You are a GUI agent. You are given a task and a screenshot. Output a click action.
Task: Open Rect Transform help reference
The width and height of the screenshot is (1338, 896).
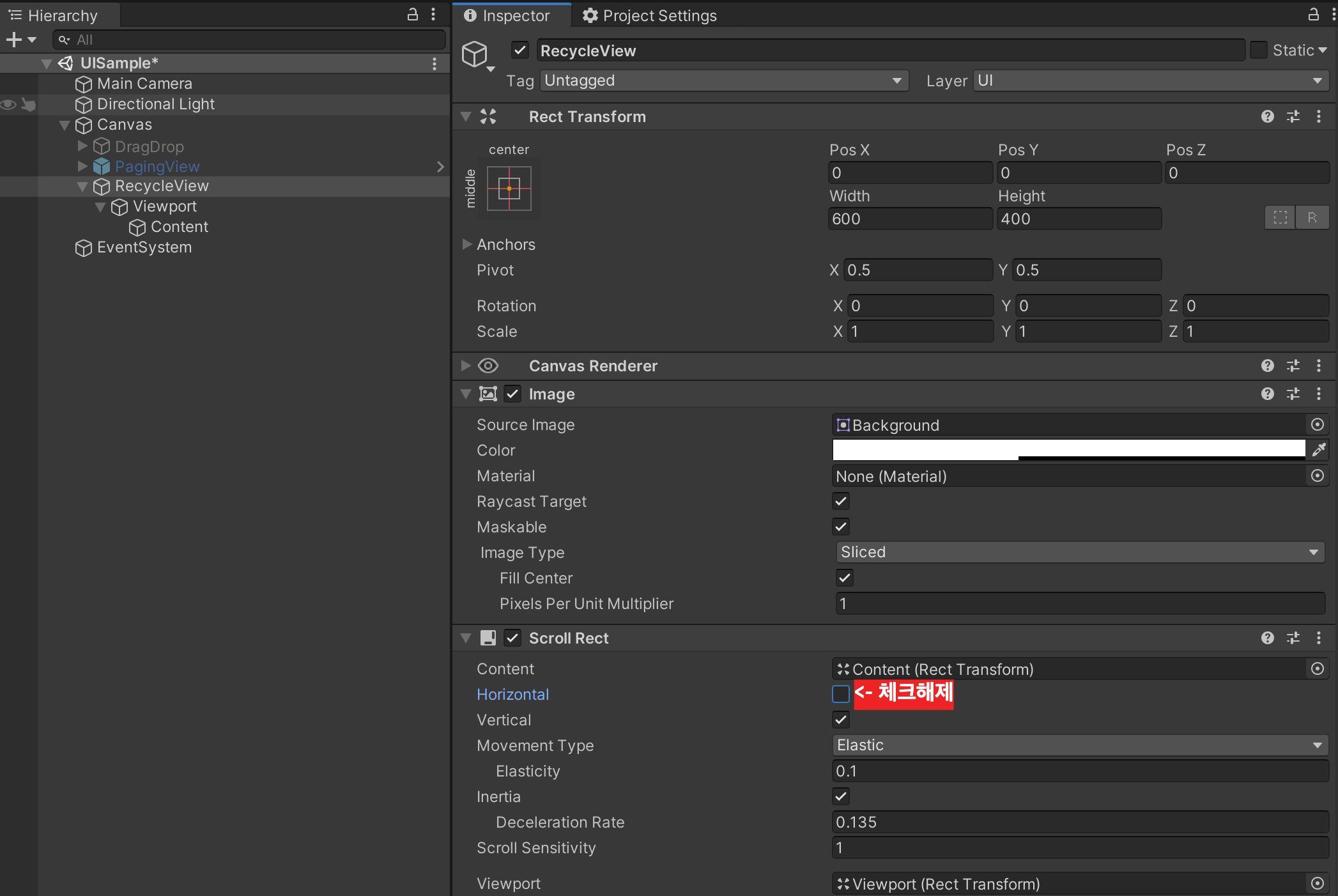(1268, 116)
